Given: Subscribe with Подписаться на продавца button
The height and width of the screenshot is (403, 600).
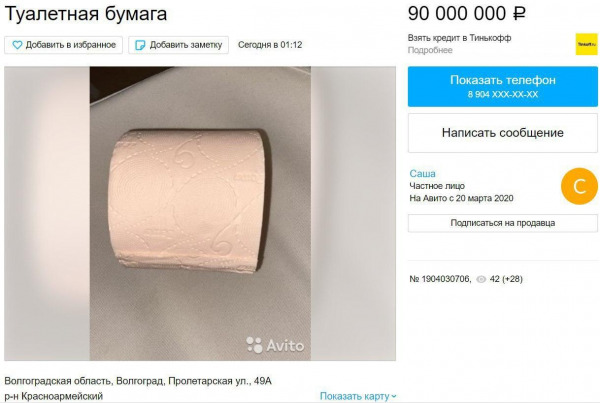Looking at the screenshot, I should [502, 223].
